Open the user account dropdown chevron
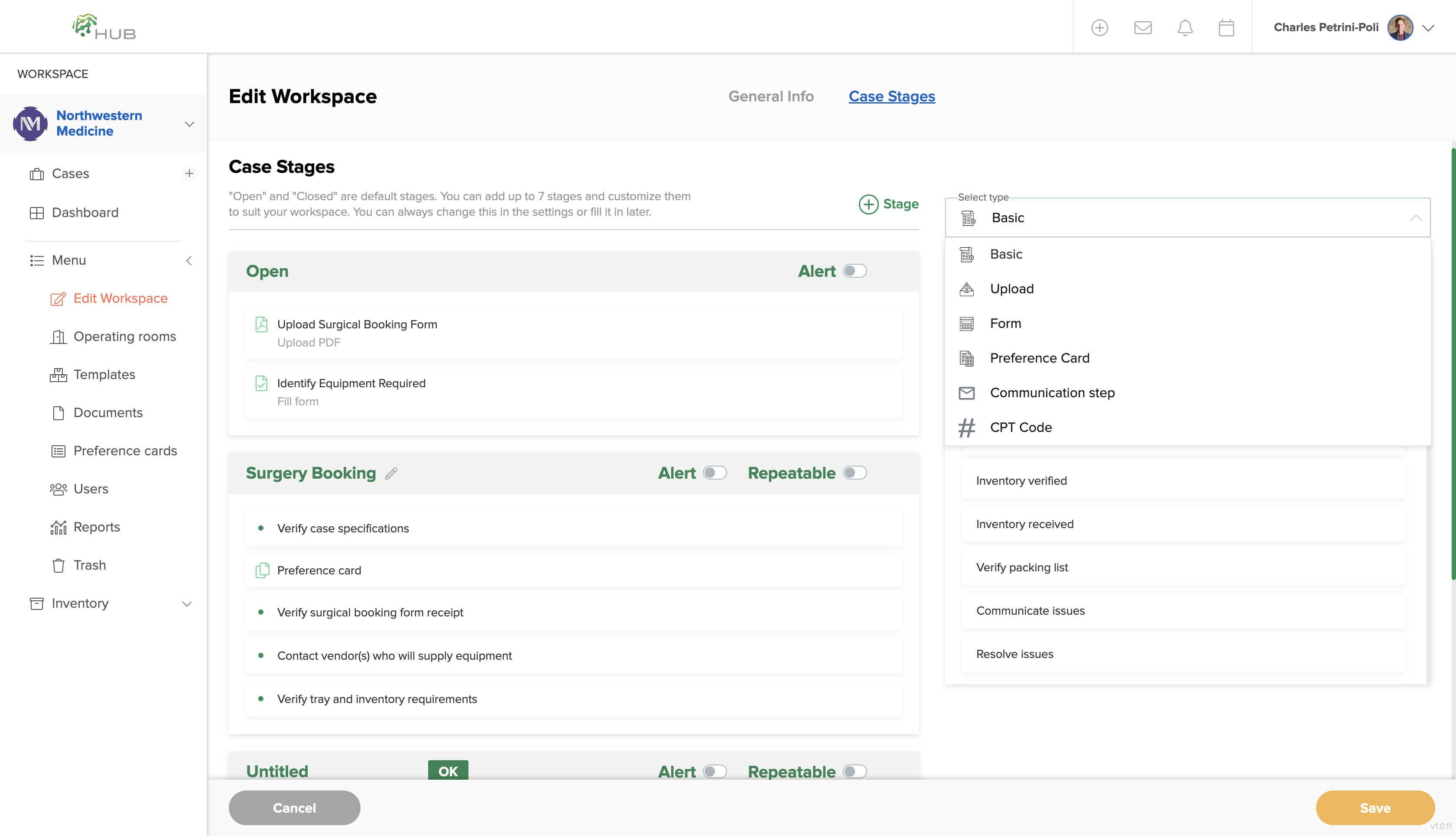 coord(1428,28)
